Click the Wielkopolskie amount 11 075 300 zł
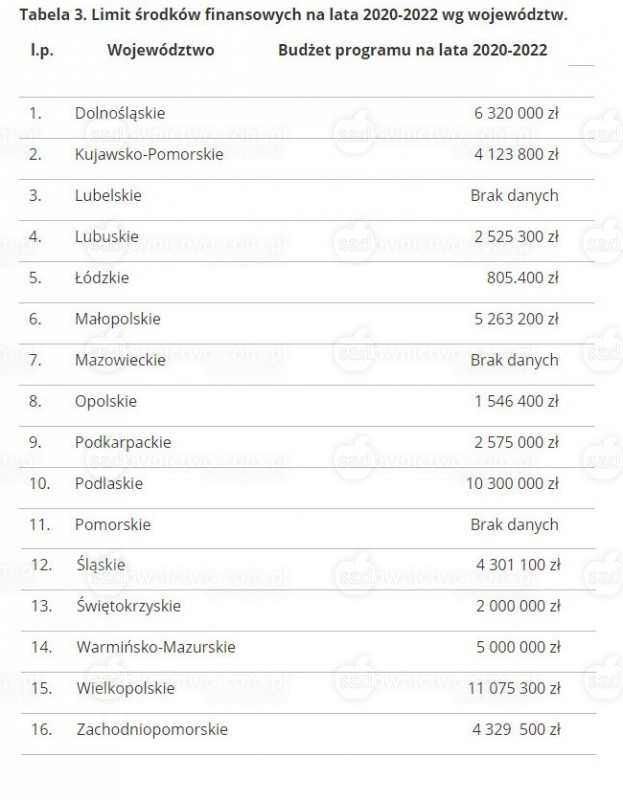This screenshot has height=800, width=623. click(x=514, y=689)
